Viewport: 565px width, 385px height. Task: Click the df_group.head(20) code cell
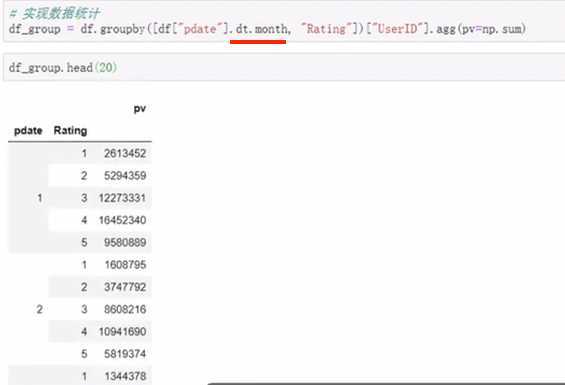pos(284,67)
